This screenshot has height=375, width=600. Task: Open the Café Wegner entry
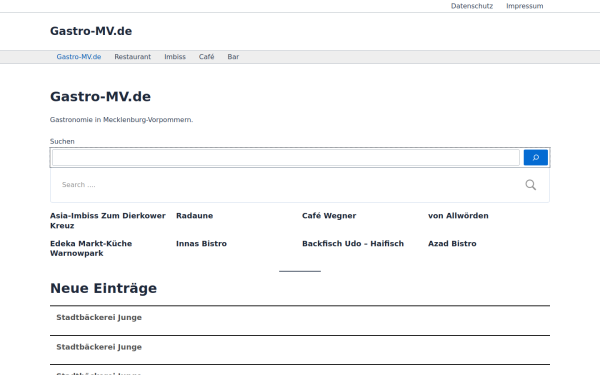tap(329, 216)
